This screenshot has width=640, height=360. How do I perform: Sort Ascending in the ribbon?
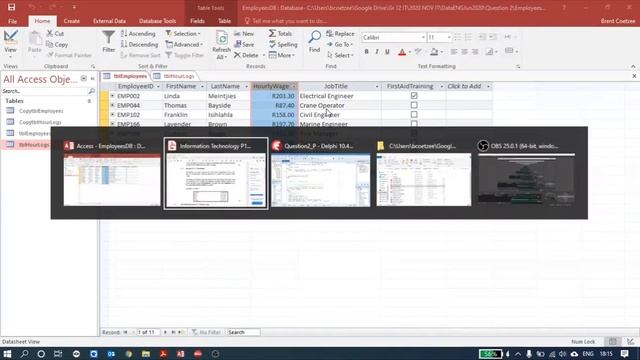138,33
